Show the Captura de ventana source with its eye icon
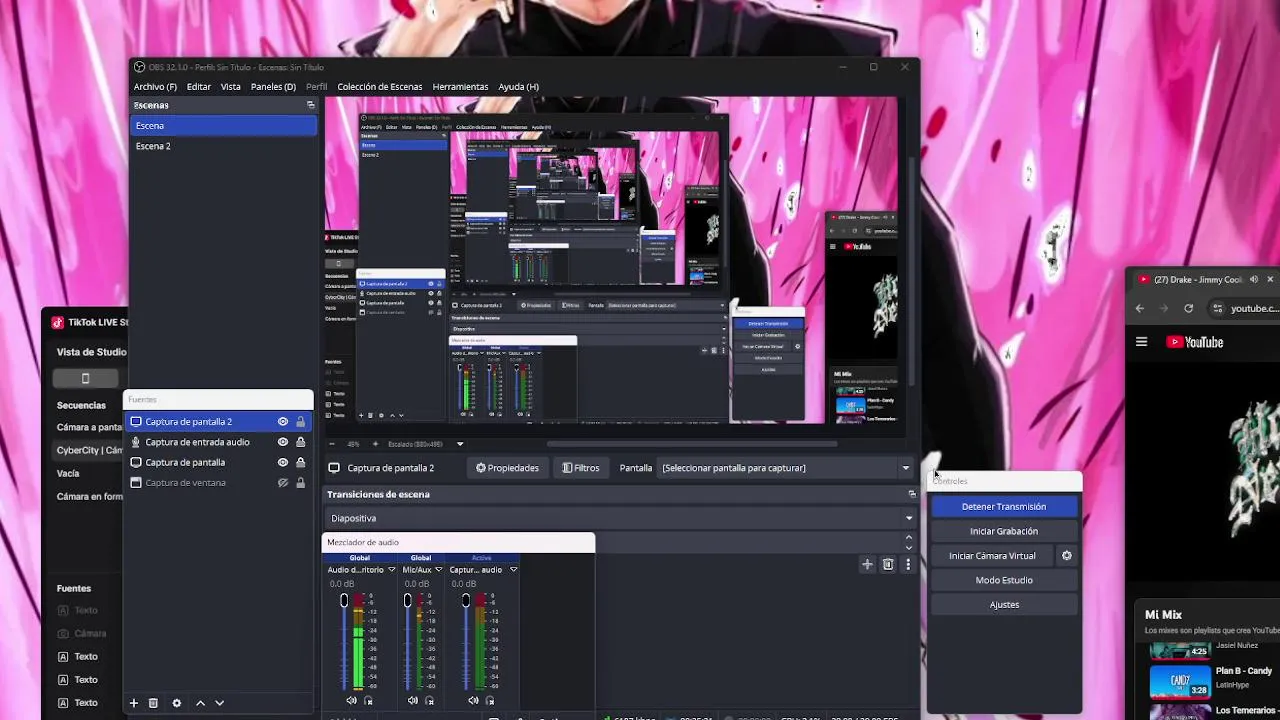 283,483
